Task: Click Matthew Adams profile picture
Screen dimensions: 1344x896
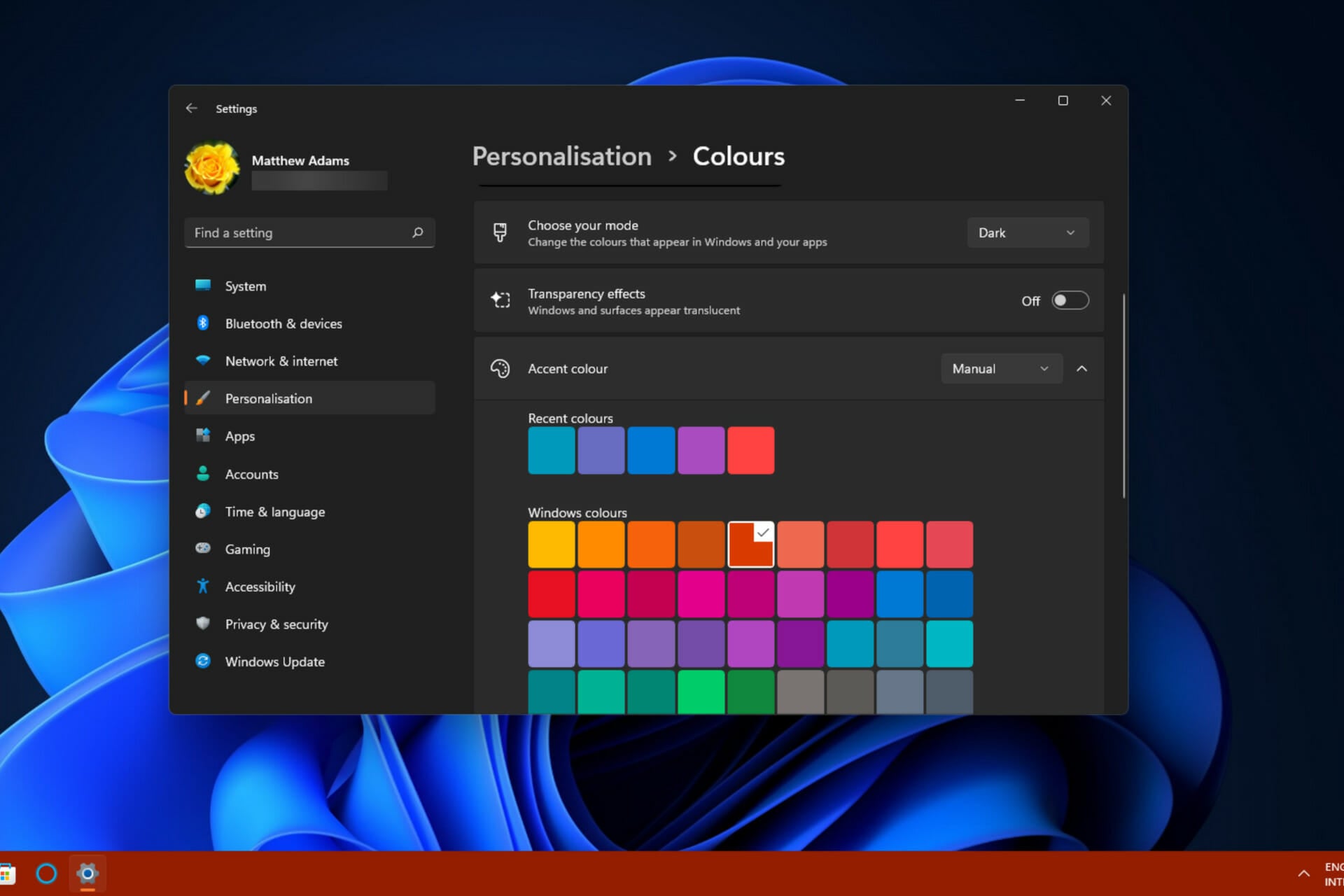Action: coord(211,168)
